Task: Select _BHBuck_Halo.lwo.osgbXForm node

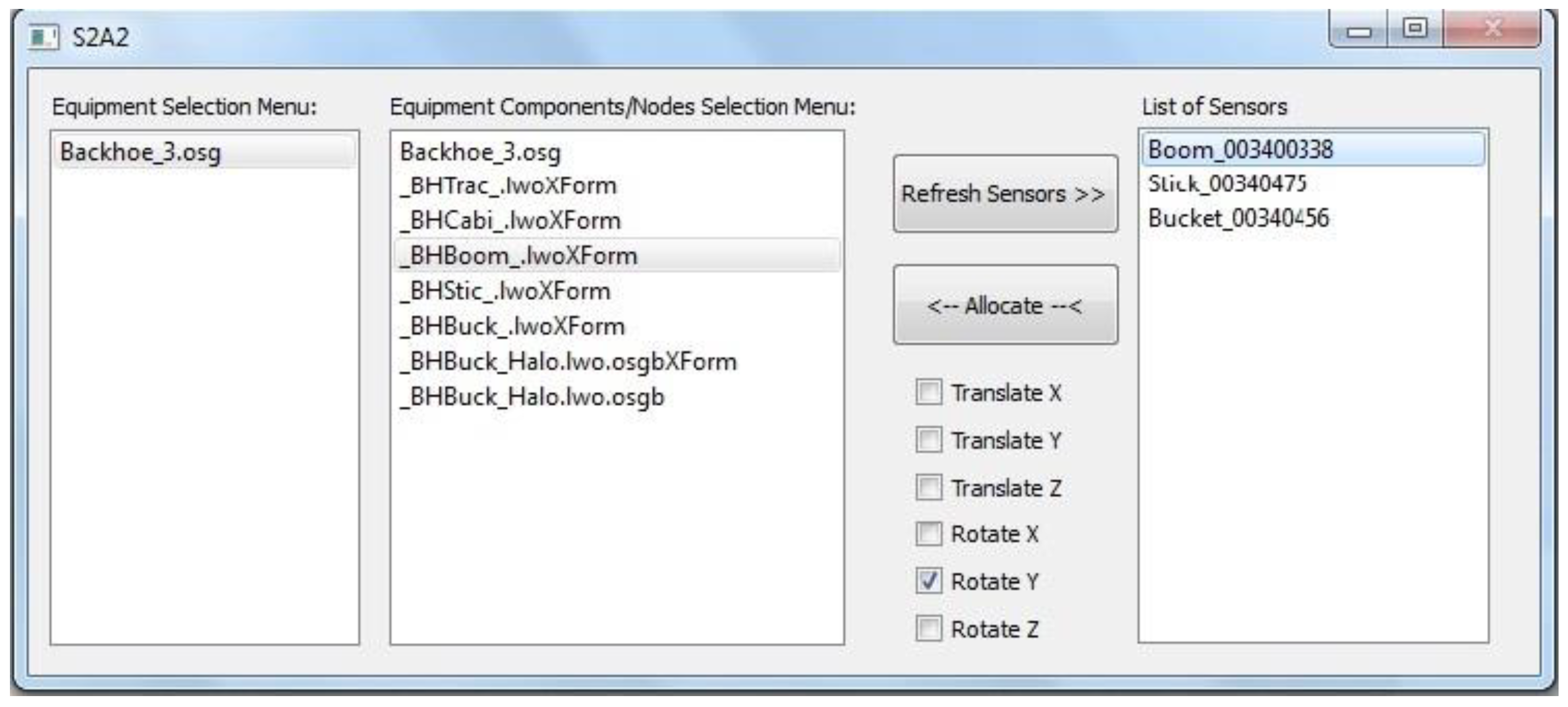Action: click(x=568, y=361)
